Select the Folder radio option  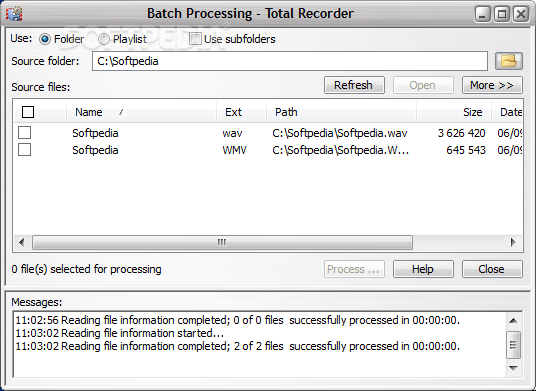(x=45, y=39)
